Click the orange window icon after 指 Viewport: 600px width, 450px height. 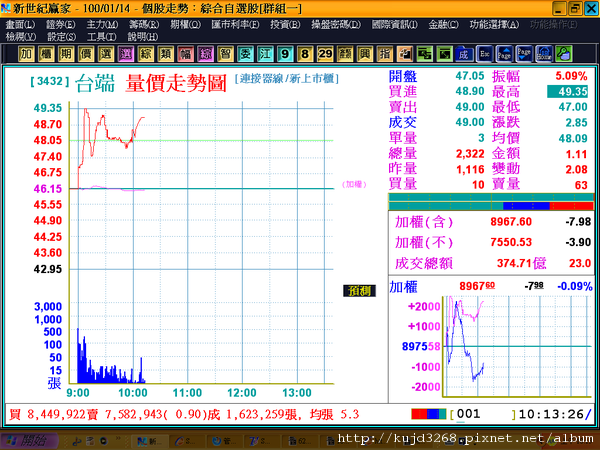point(404,54)
